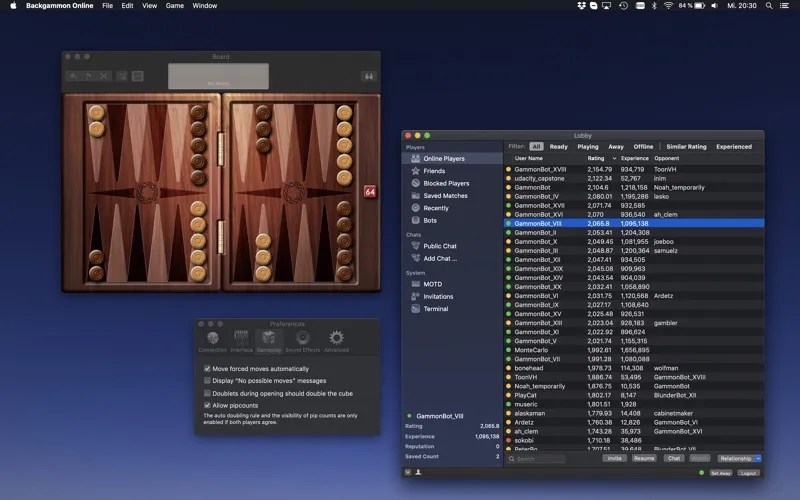
Task: Open Spotlight search in menu bar
Action: 769,6
